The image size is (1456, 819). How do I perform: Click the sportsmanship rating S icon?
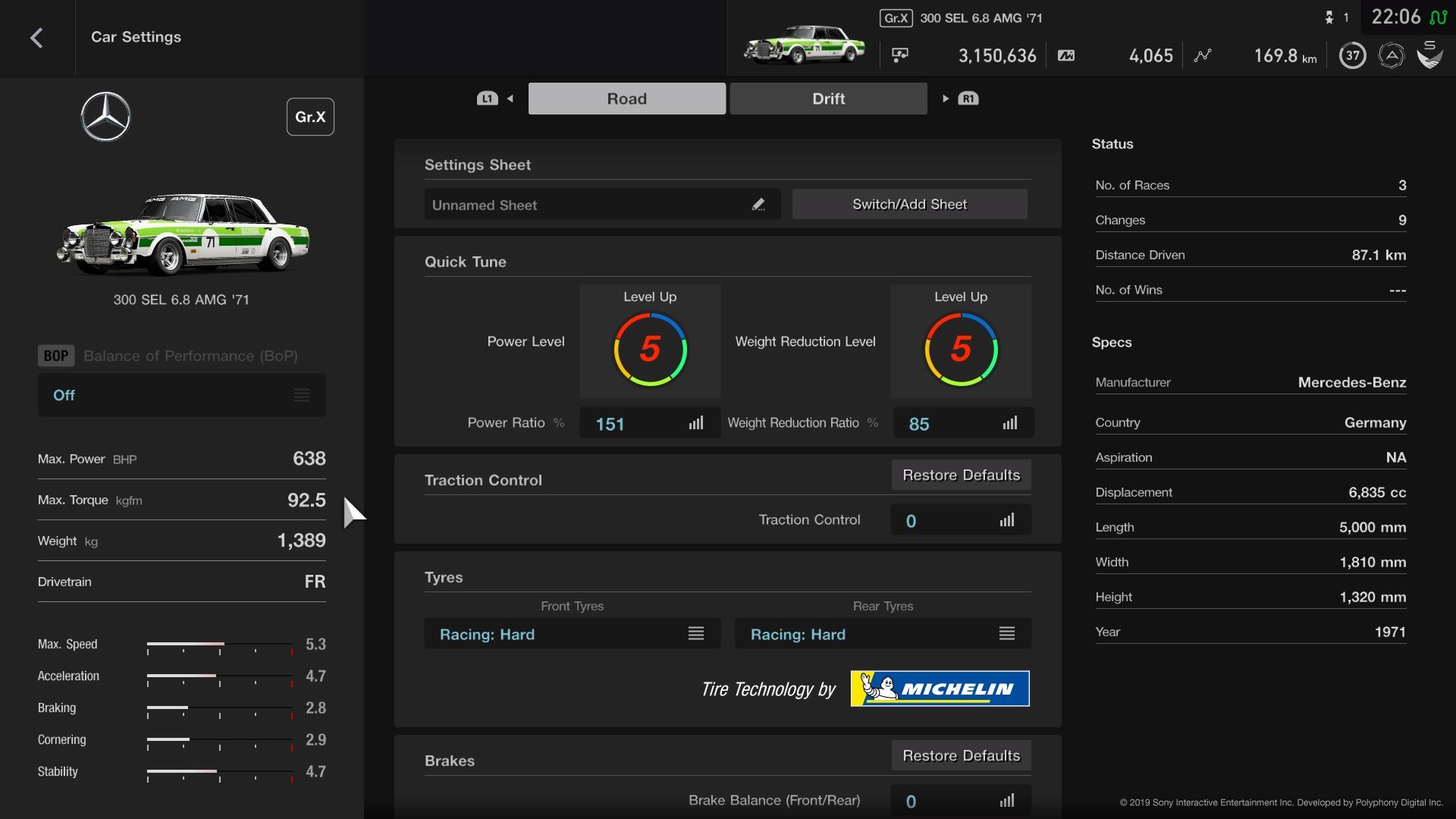(1429, 55)
